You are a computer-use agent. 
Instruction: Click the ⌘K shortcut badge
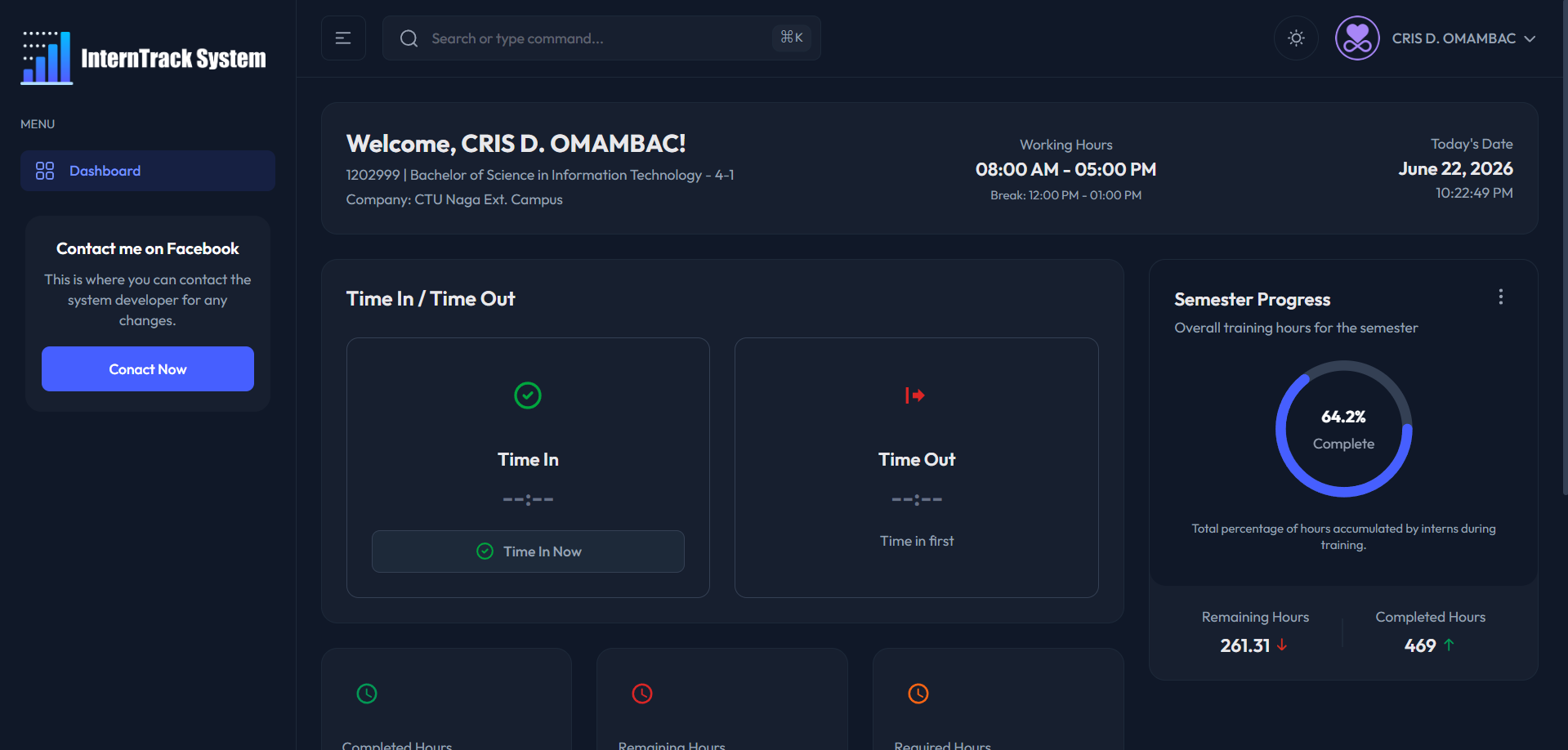(x=792, y=38)
